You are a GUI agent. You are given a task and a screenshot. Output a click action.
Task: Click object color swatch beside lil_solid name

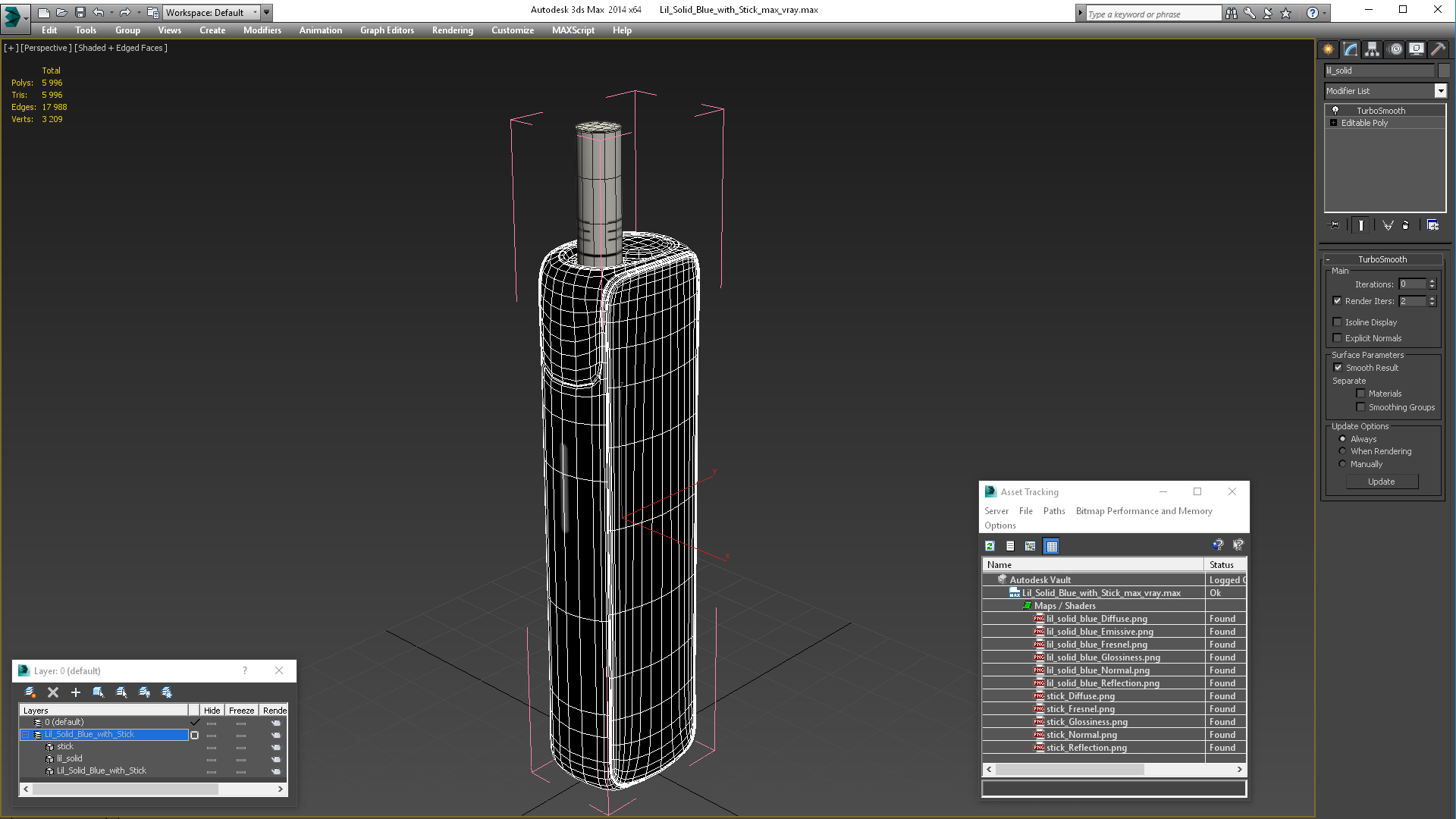click(x=1444, y=71)
